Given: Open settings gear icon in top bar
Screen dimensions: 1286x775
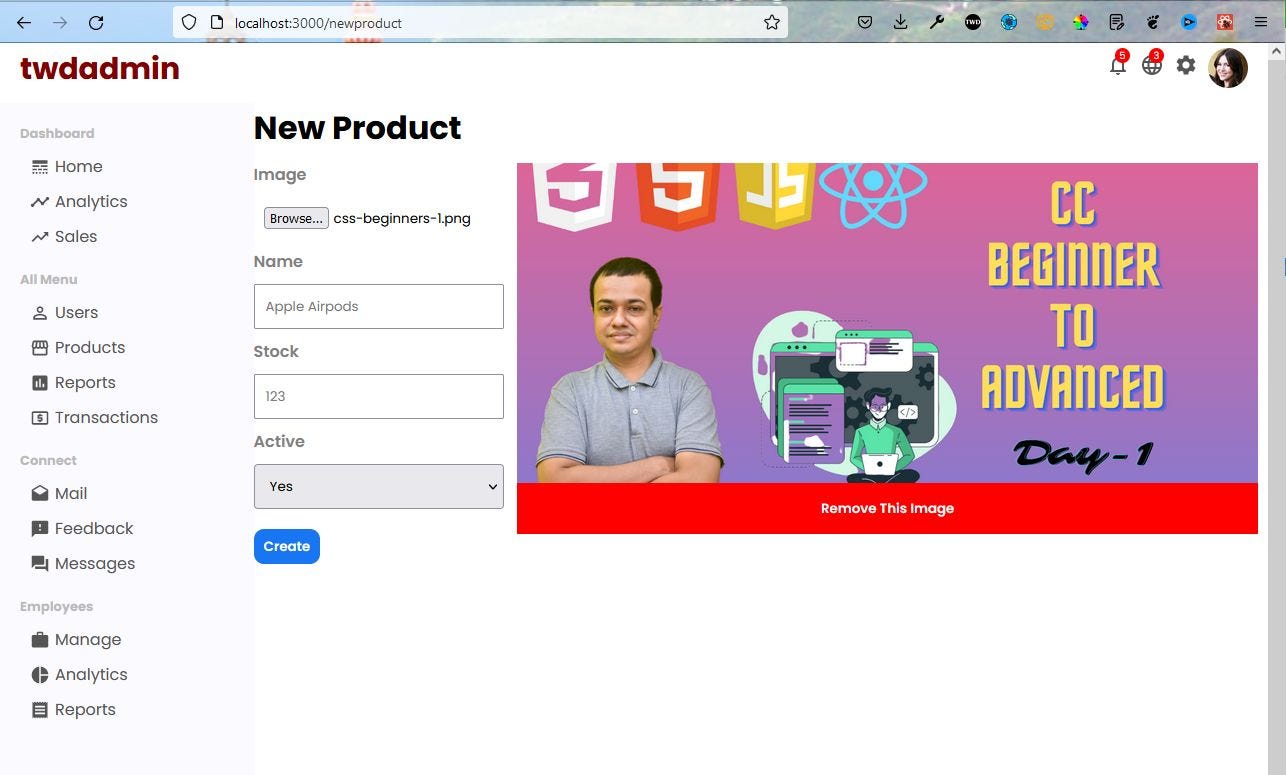Looking at the screenshot, I should (1186, 65).
